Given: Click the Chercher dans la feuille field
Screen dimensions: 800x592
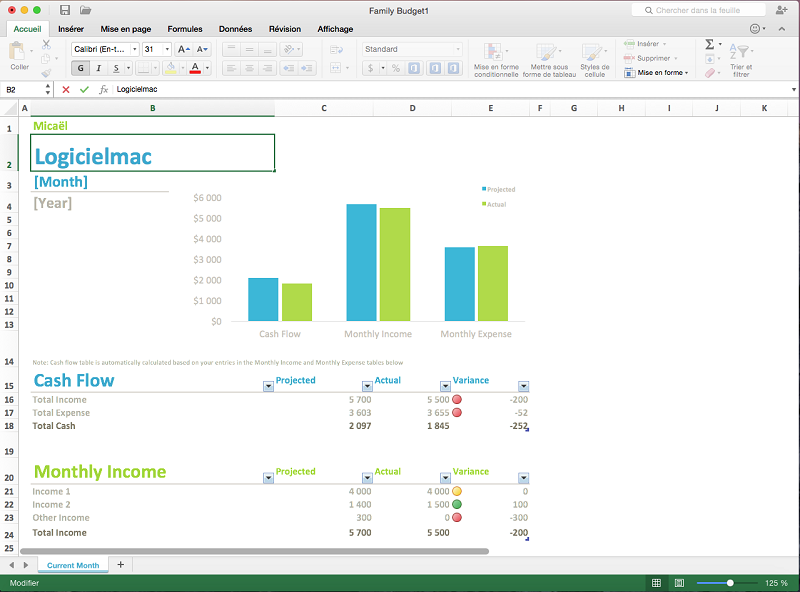Looking at the screenshot, I should pyautogui.click(x=698, y=10).
